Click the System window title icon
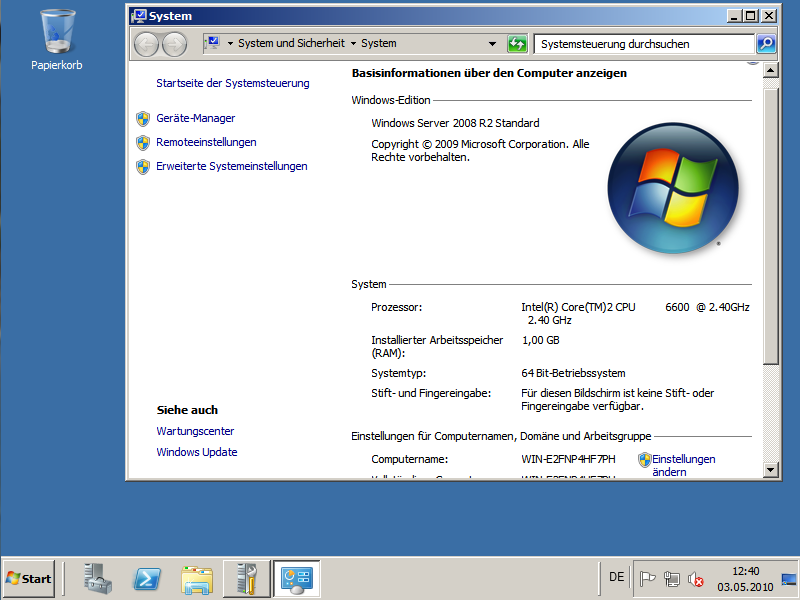 click(139, 16)
